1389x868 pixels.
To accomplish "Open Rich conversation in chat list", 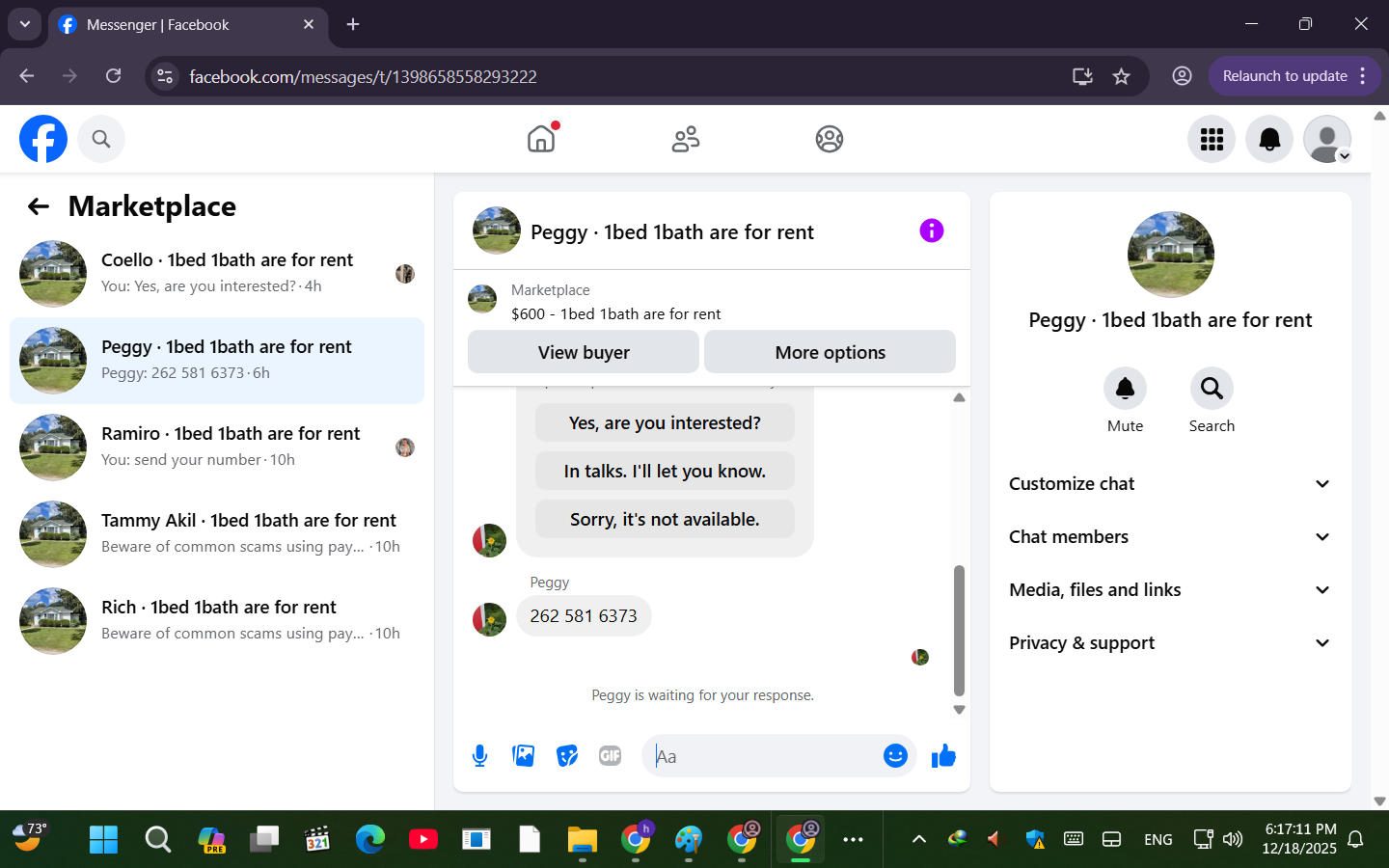I will 217,621.
